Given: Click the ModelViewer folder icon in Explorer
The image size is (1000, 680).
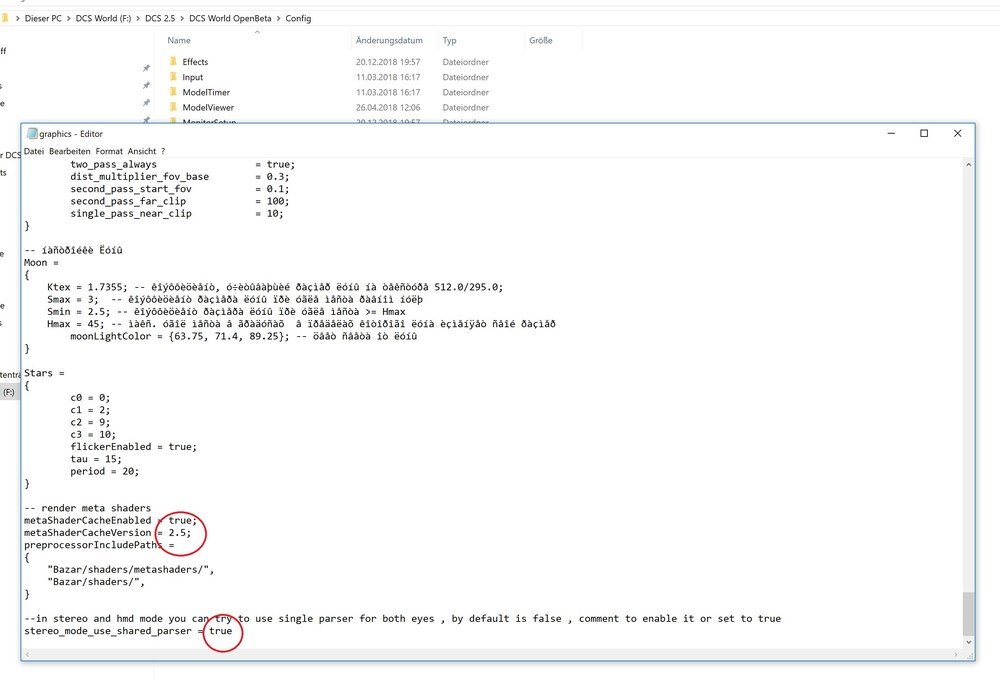Looking at the screenshot, I should pyautogui.click(x=173, y=107).
